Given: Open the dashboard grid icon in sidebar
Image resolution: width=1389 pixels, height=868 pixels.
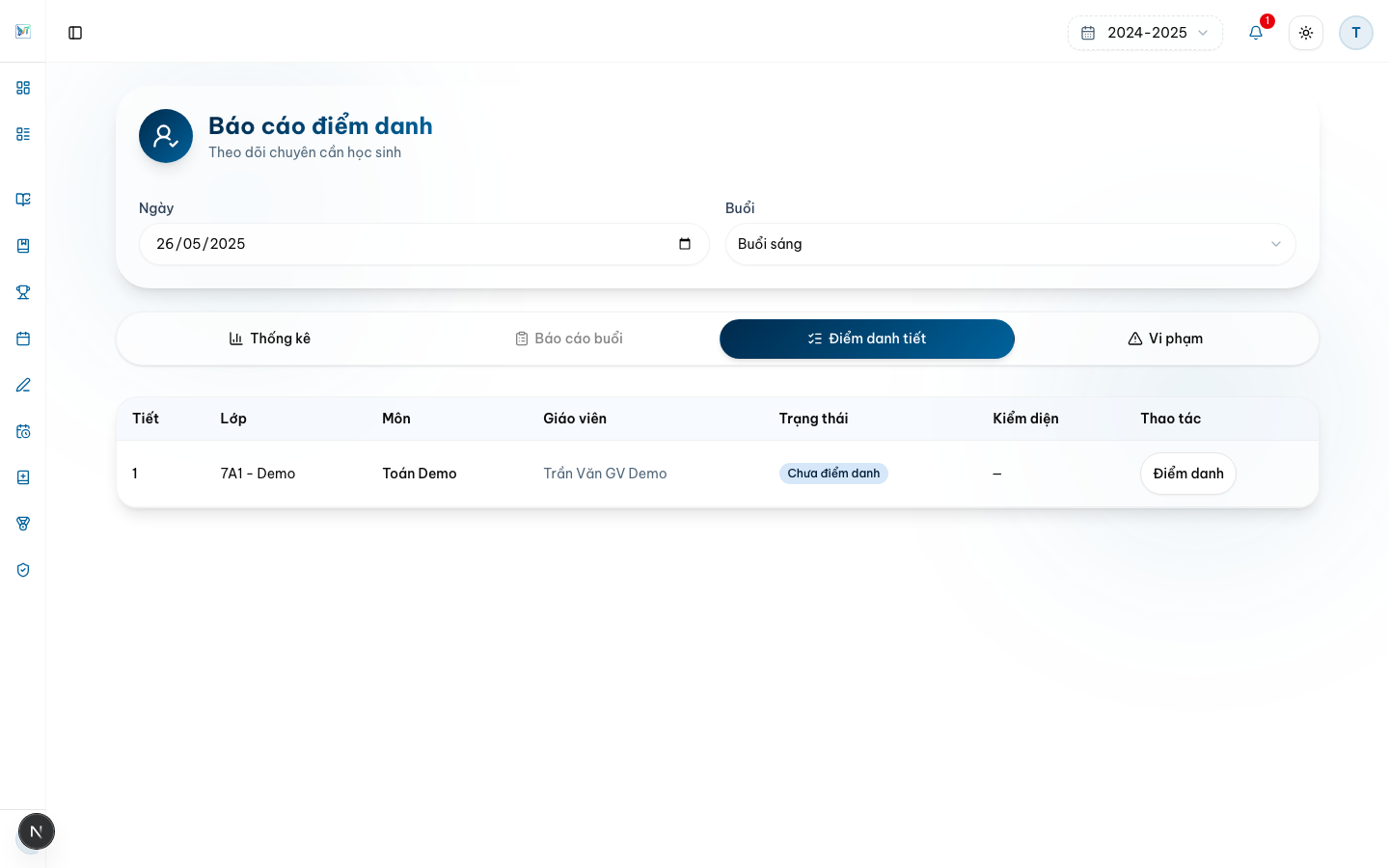Looking at the screenshot, I should 23,88.
